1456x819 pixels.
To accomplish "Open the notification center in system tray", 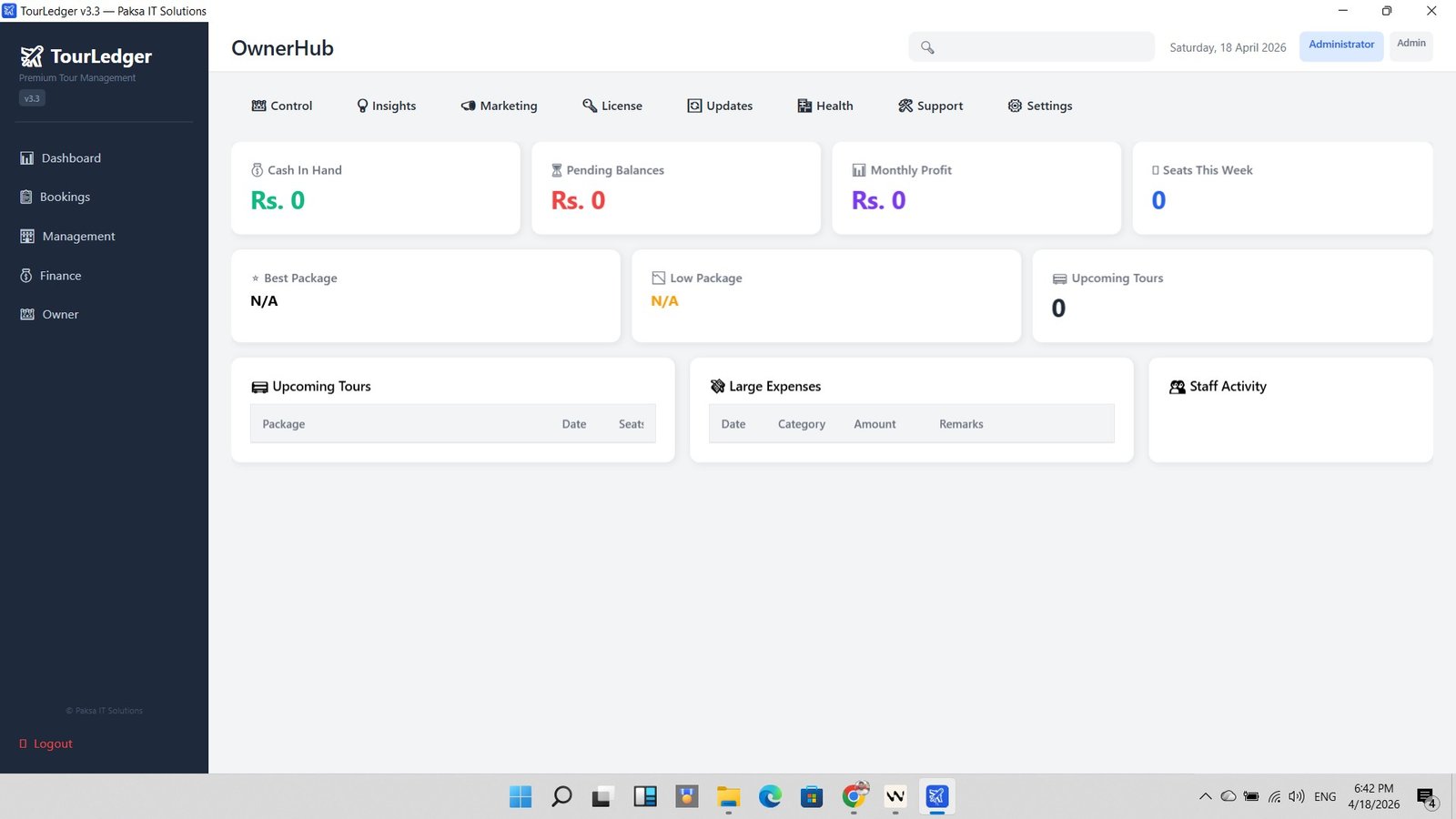I will [1425, 796].
